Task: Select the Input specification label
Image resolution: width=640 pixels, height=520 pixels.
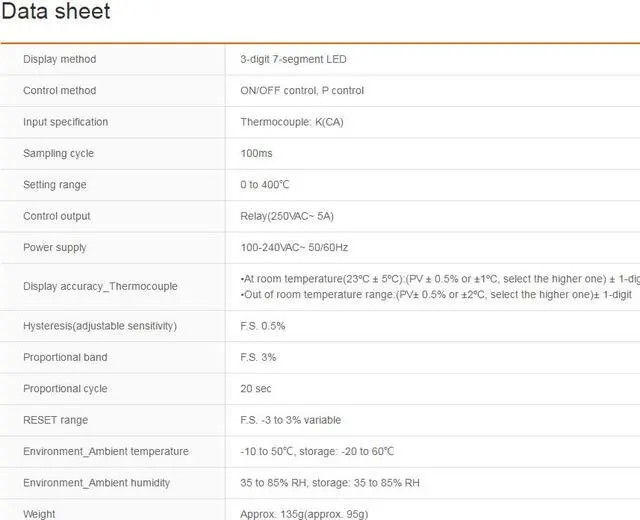Action: tap(66, 122)
